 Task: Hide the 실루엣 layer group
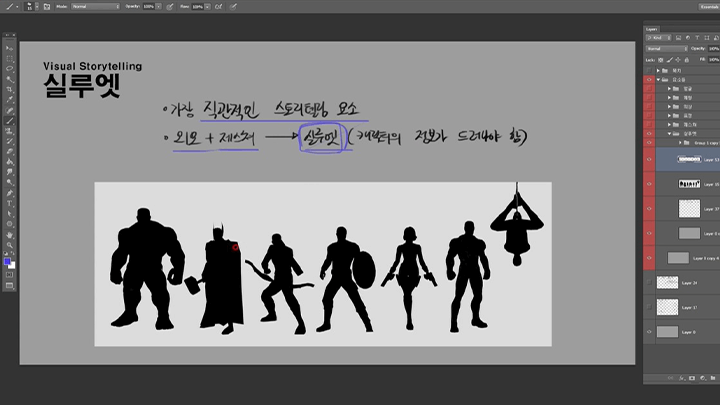pos(649,134)
